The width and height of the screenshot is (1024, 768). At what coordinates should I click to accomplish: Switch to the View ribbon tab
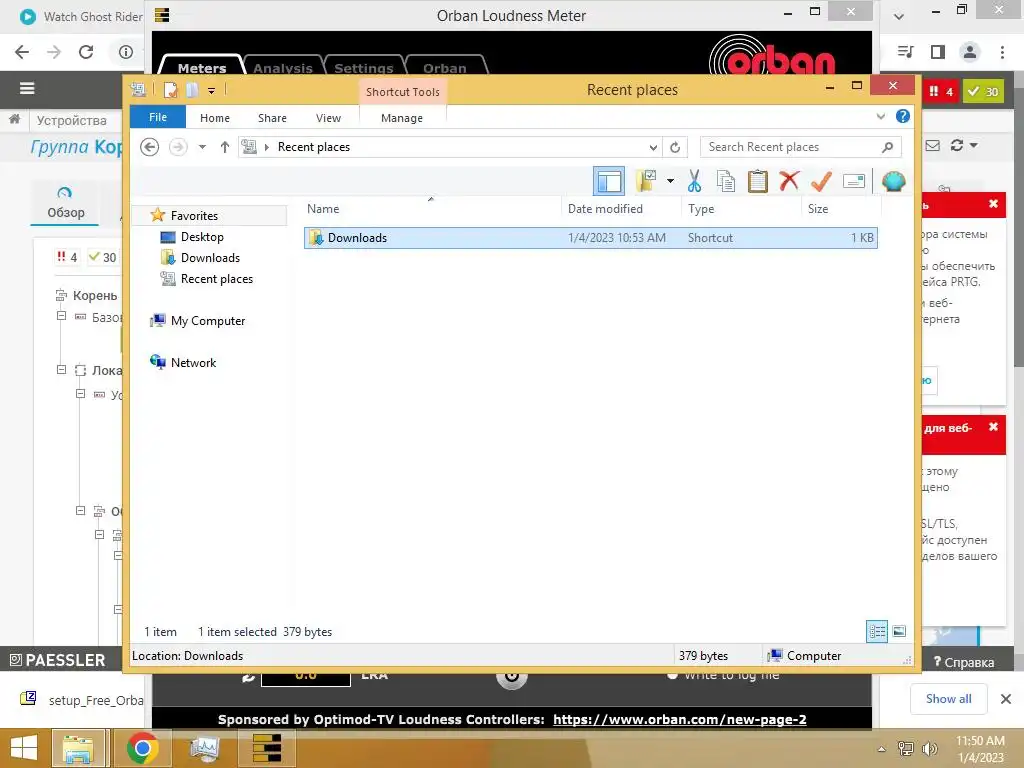click(328, 118)
